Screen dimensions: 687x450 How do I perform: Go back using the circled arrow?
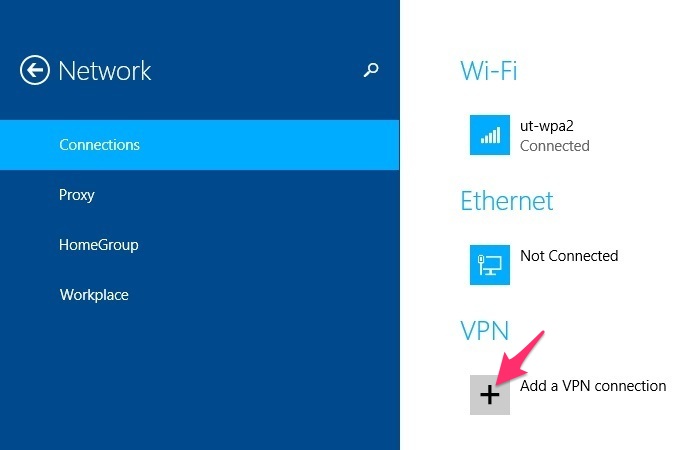[x=35, y=70]
